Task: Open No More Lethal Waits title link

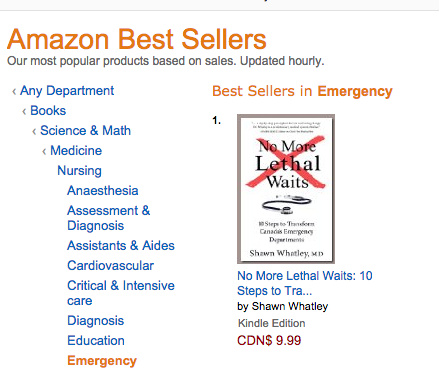Action: click(x=305, y=283)
